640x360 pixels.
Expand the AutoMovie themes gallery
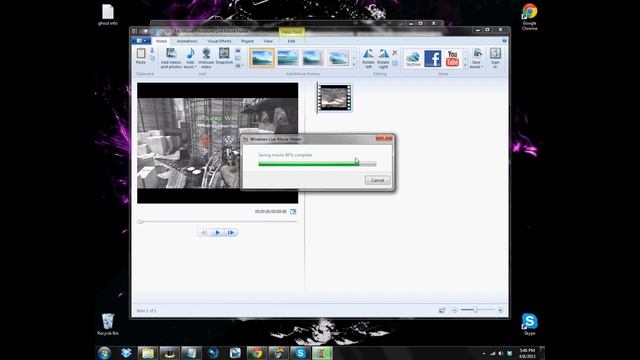click(354, 65)
